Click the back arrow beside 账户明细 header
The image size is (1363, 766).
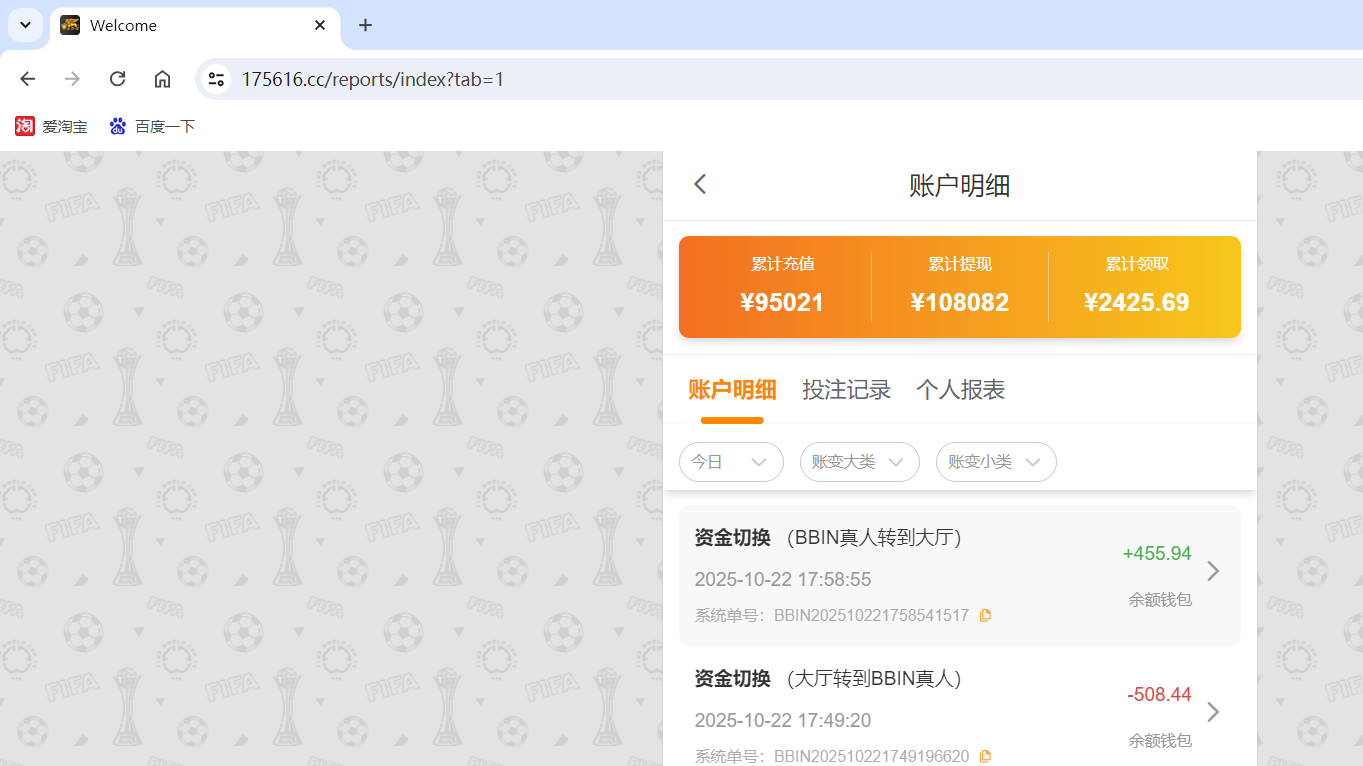click(699, 184)
